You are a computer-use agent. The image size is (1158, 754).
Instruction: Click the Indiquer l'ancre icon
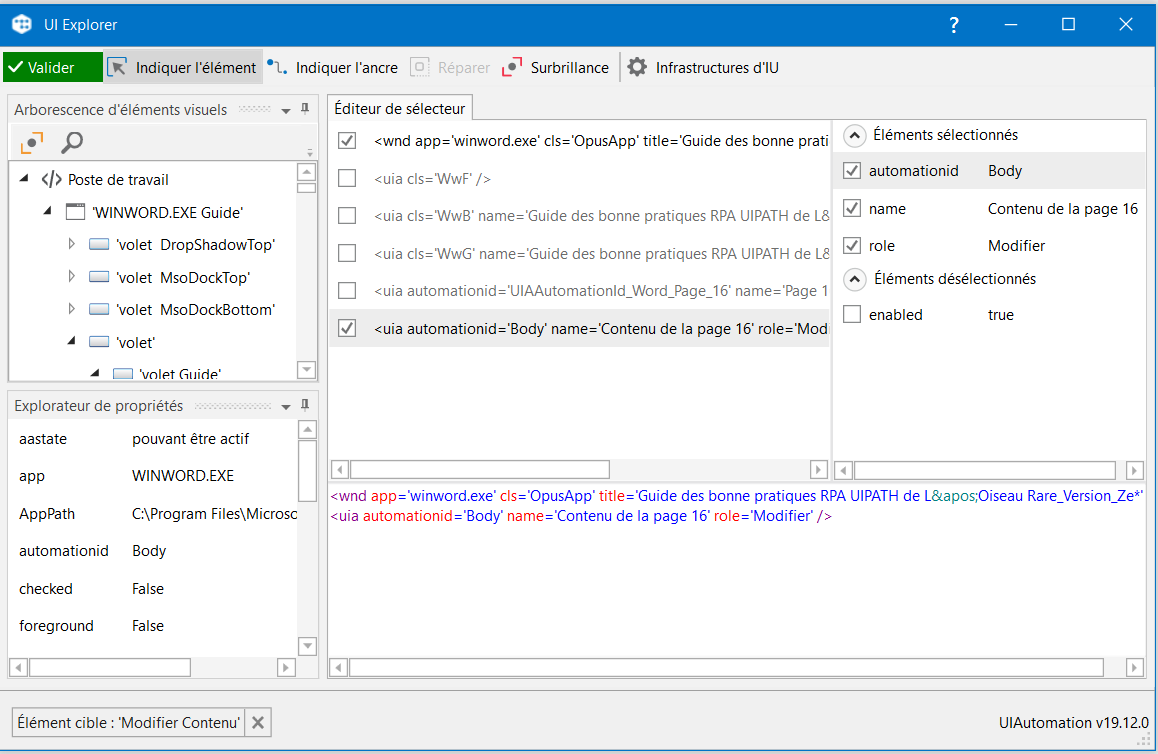(278, 67)
